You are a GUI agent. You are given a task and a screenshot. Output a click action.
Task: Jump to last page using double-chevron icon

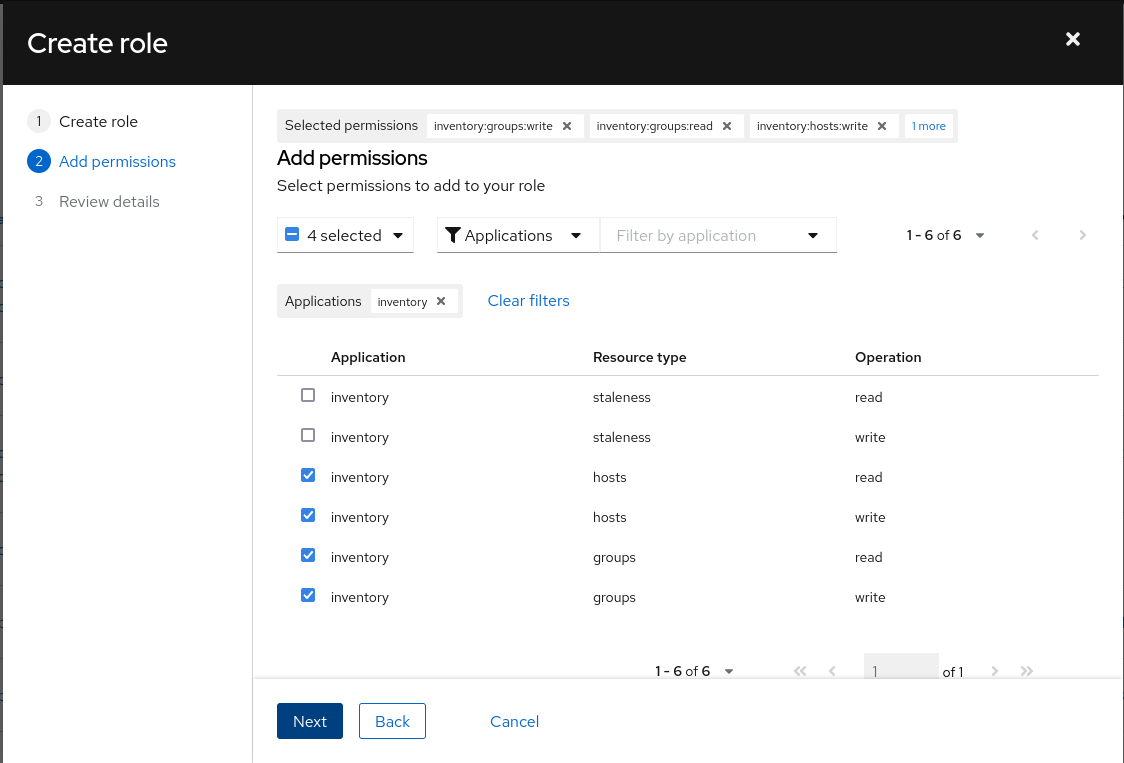pos(1026,671)
